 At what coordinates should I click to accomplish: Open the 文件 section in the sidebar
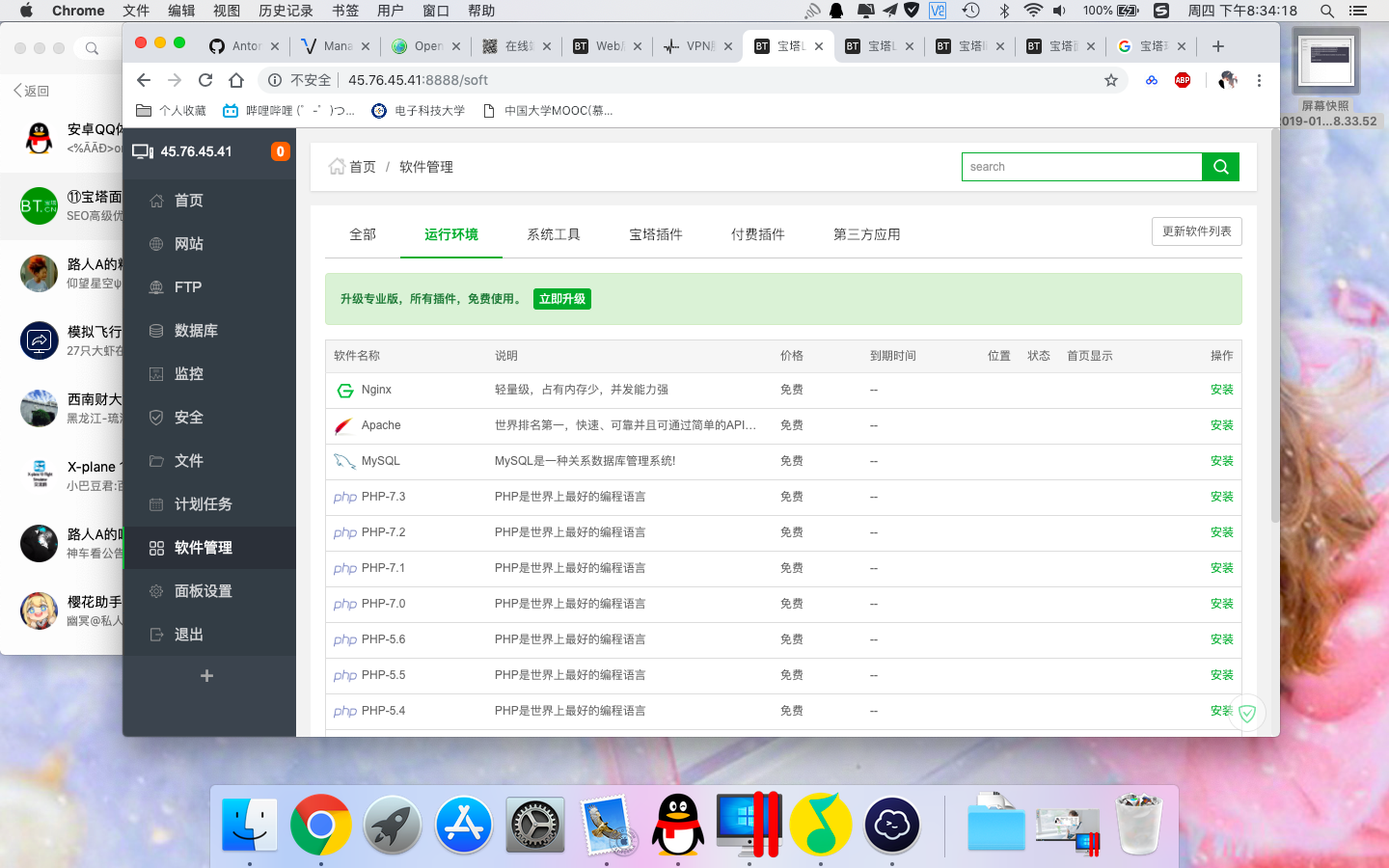[209, 461]
